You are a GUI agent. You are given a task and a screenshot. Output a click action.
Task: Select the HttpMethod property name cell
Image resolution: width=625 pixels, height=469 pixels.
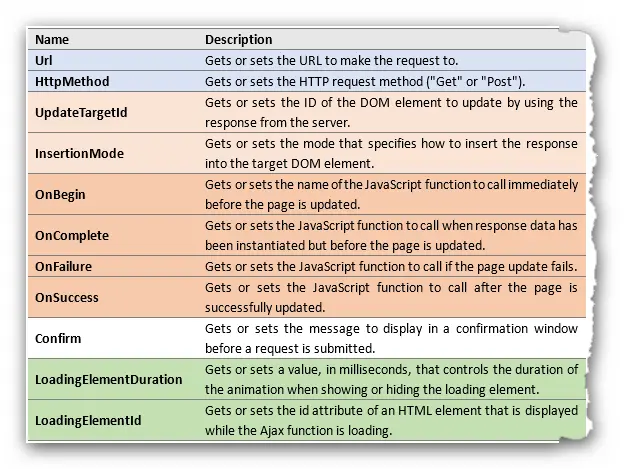[71, 81]
